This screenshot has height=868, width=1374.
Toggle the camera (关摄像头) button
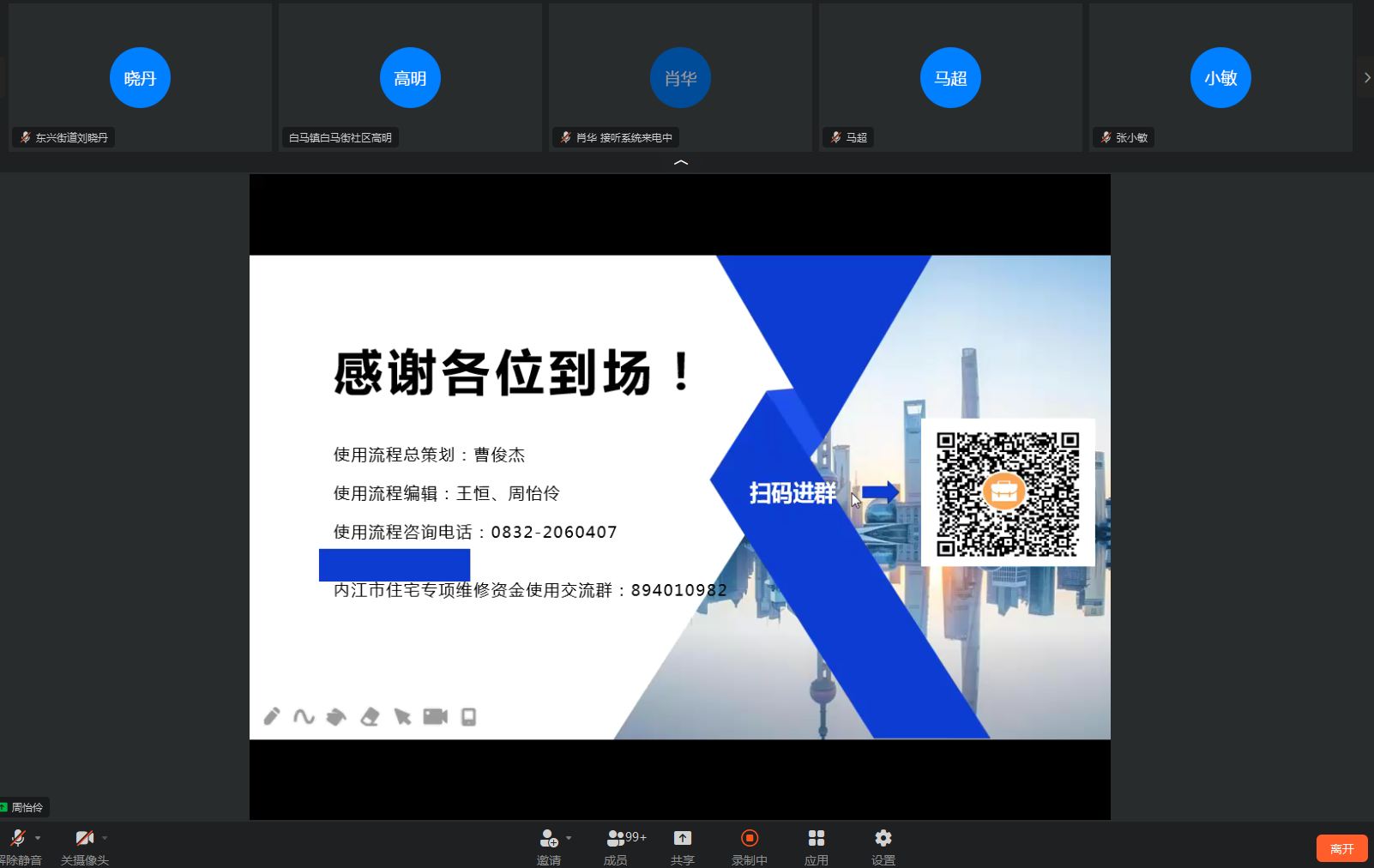pos(84,846)
